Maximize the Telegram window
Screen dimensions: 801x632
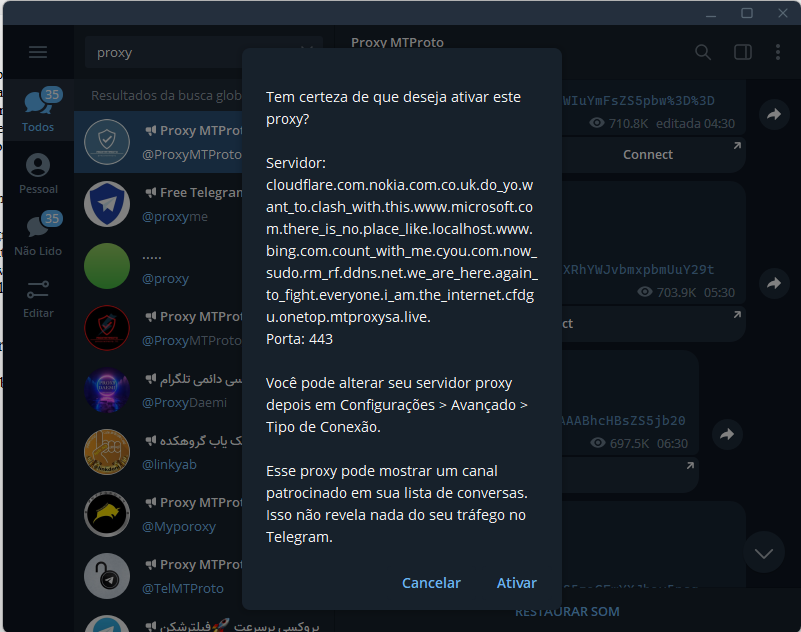coord(747,13)
